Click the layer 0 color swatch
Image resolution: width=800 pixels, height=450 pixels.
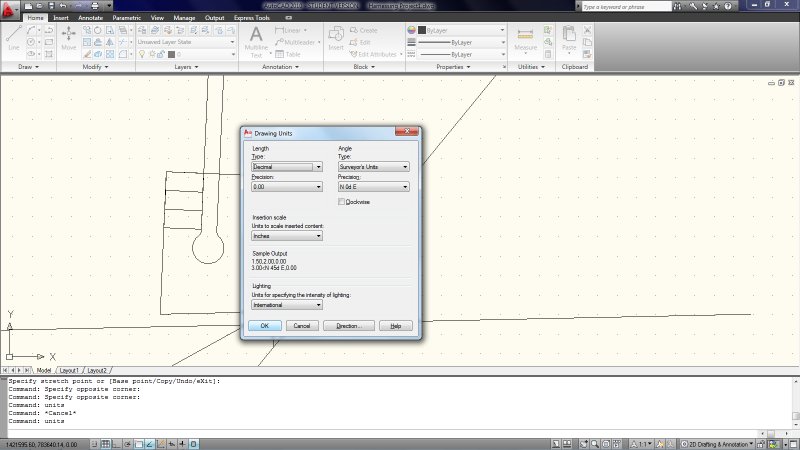pos(171,54)
